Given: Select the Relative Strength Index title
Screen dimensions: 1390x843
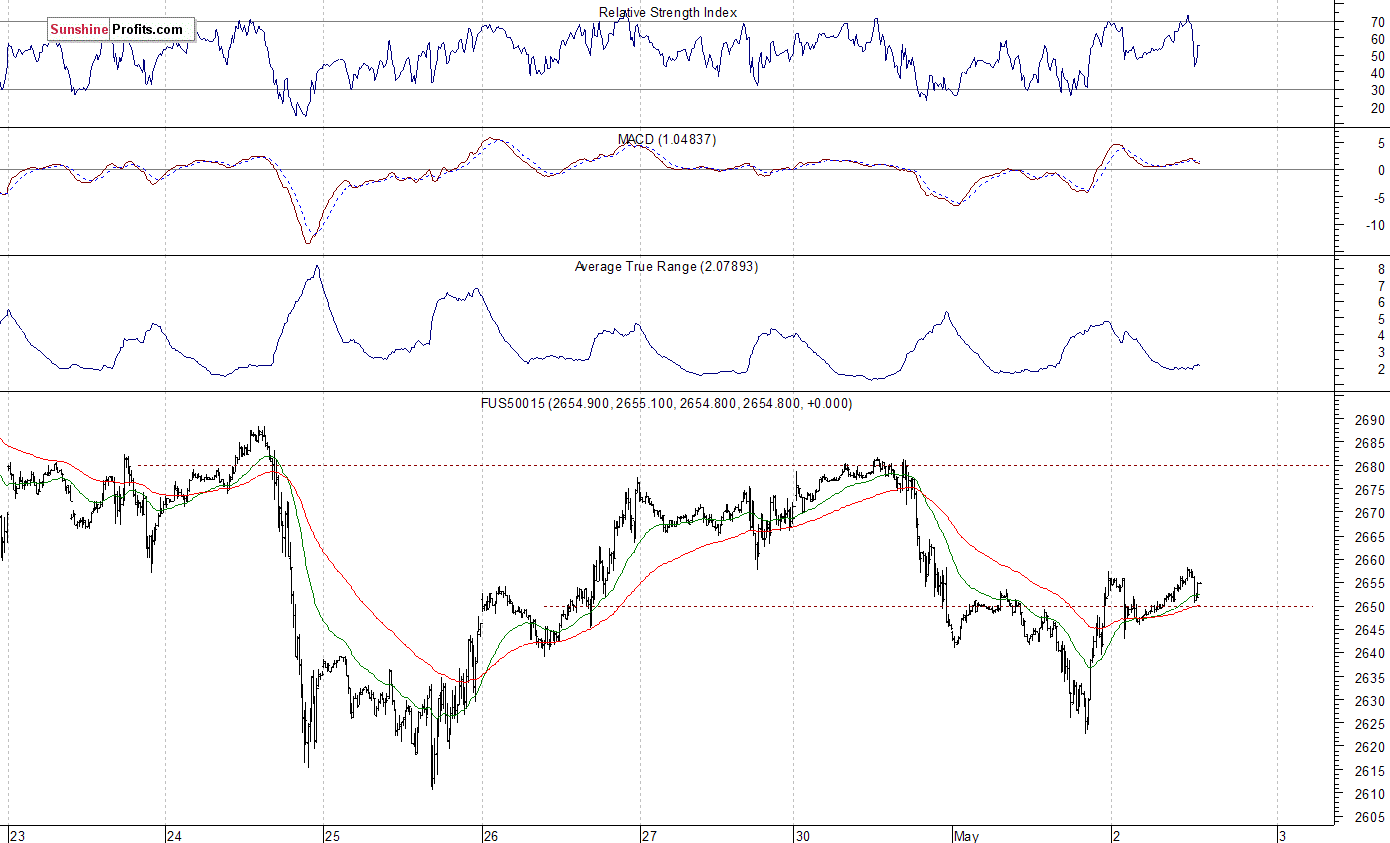Looking at the screenshot, I should coord(667,12).
